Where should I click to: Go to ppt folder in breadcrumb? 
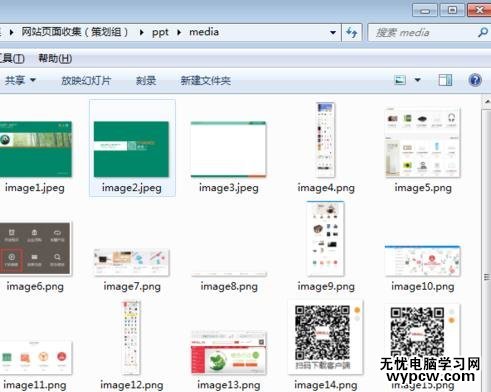click(x=160, y=32)
